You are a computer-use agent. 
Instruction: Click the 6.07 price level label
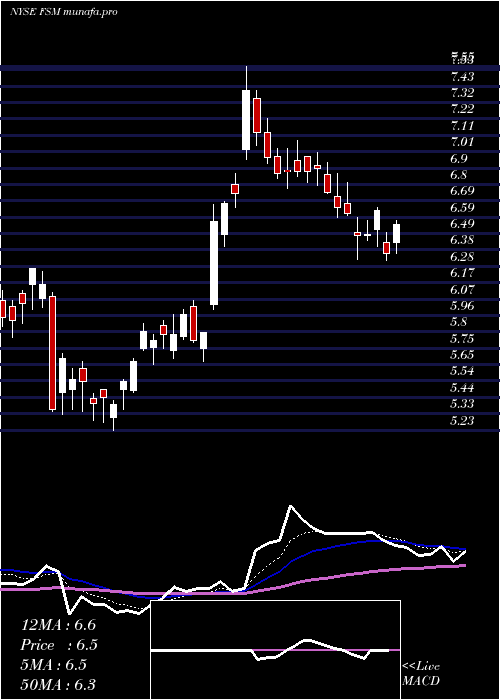(462, 289)
